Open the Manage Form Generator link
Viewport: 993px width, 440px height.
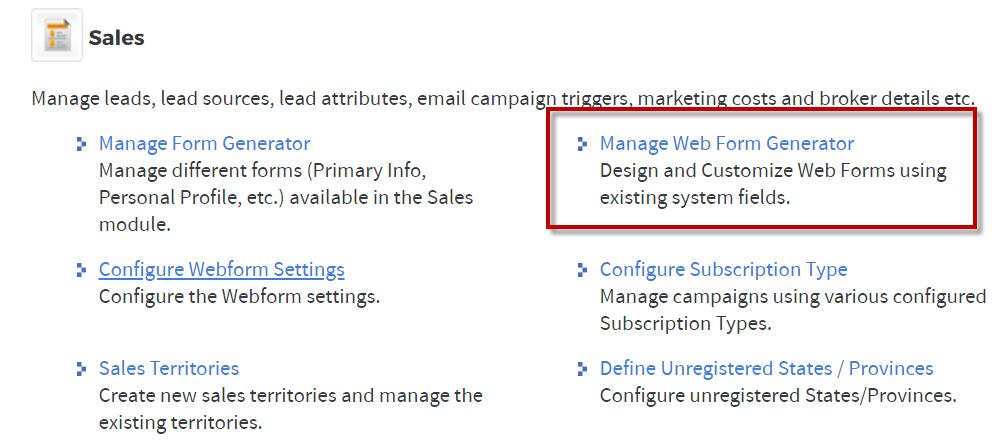(205, 144)
